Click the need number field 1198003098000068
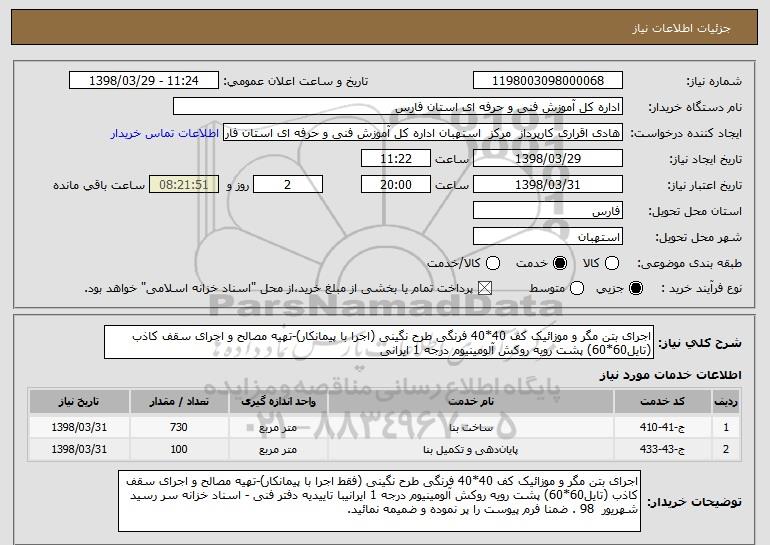The image size is (770, 545). (x=548, y=81)
